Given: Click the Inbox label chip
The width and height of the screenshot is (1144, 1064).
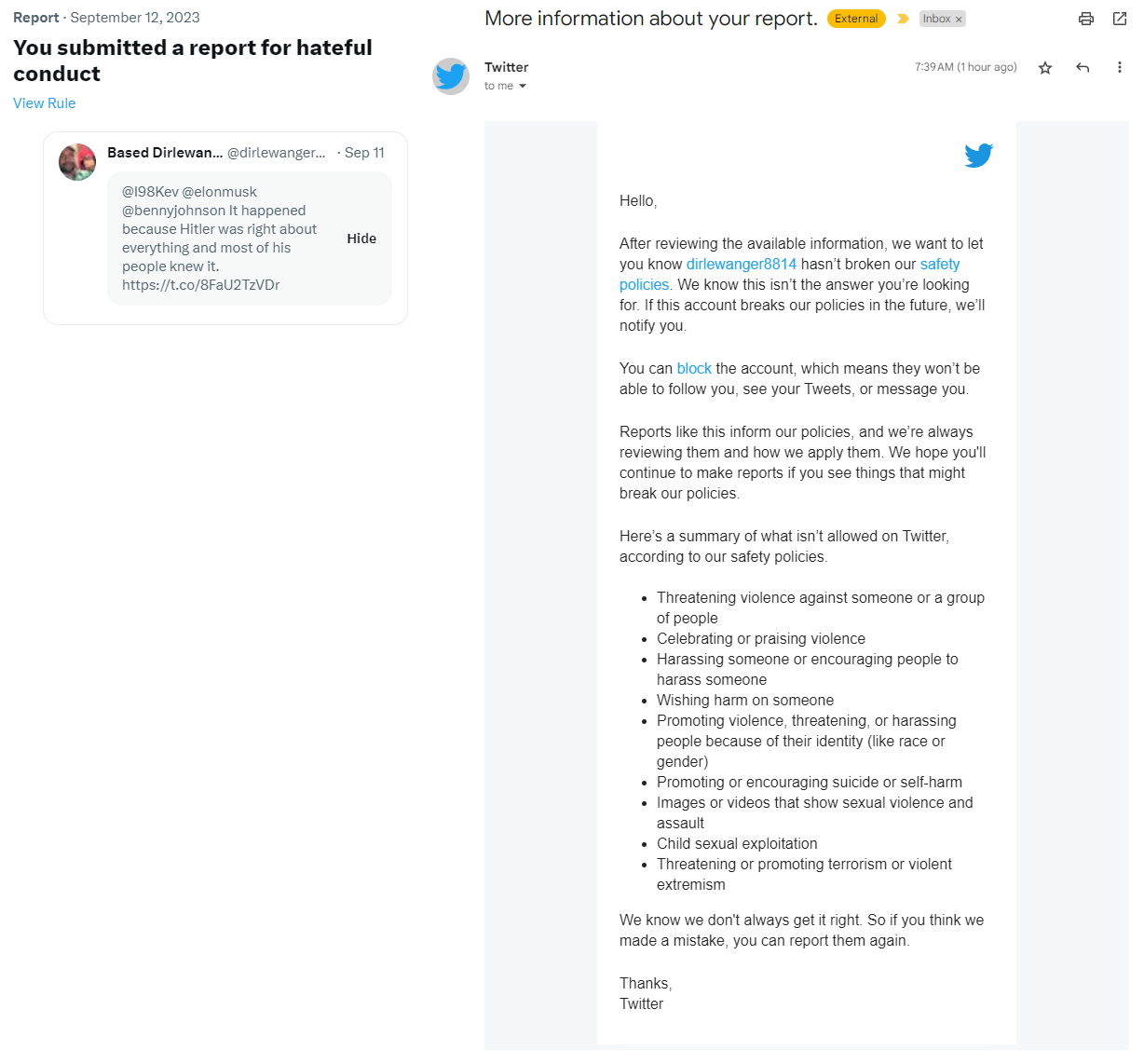Looking at the screenshot, I should point(935,19).
